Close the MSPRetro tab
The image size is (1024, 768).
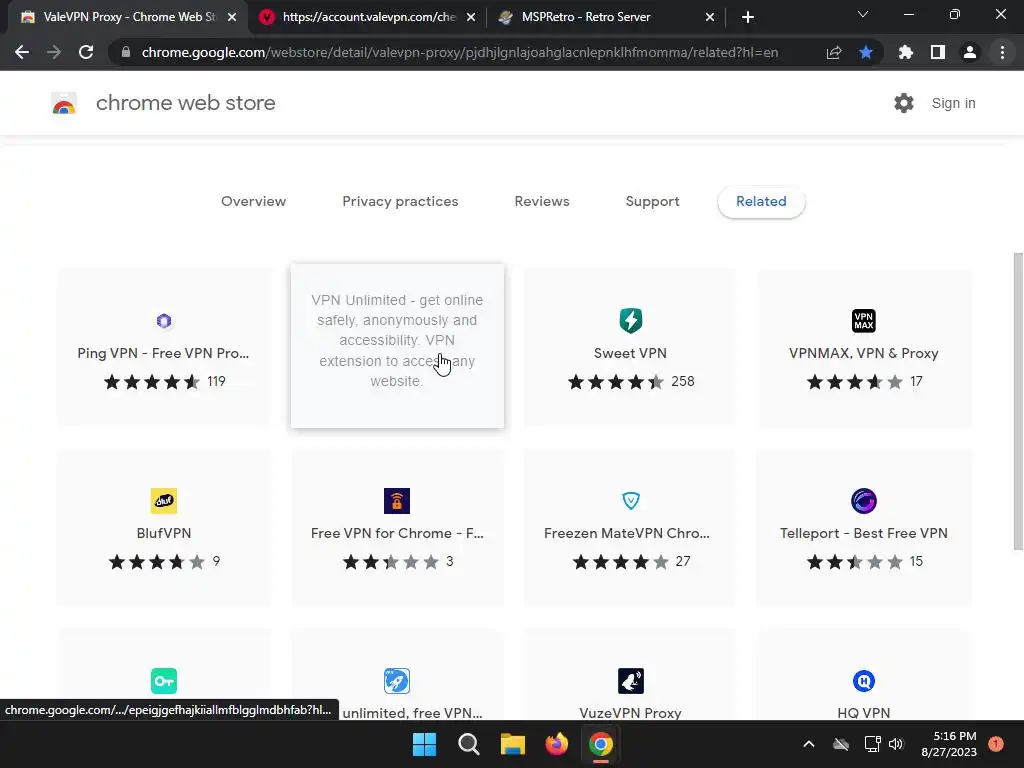pos(710,18)
